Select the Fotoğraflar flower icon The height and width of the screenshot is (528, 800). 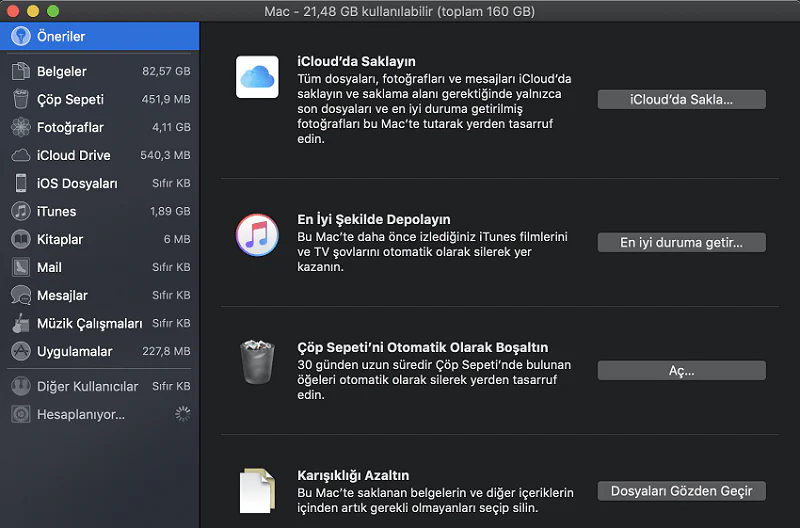pyautogui.click(x=20, y=128)
